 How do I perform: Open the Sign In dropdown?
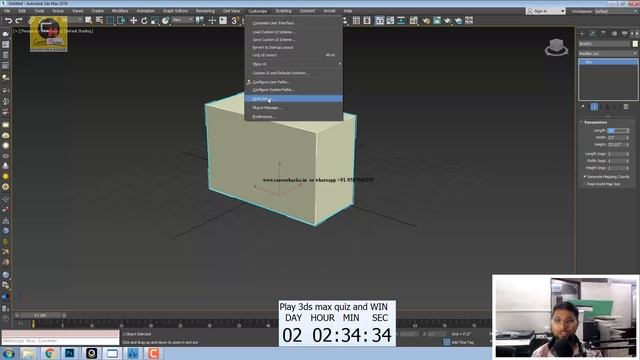tap(546, 11)
